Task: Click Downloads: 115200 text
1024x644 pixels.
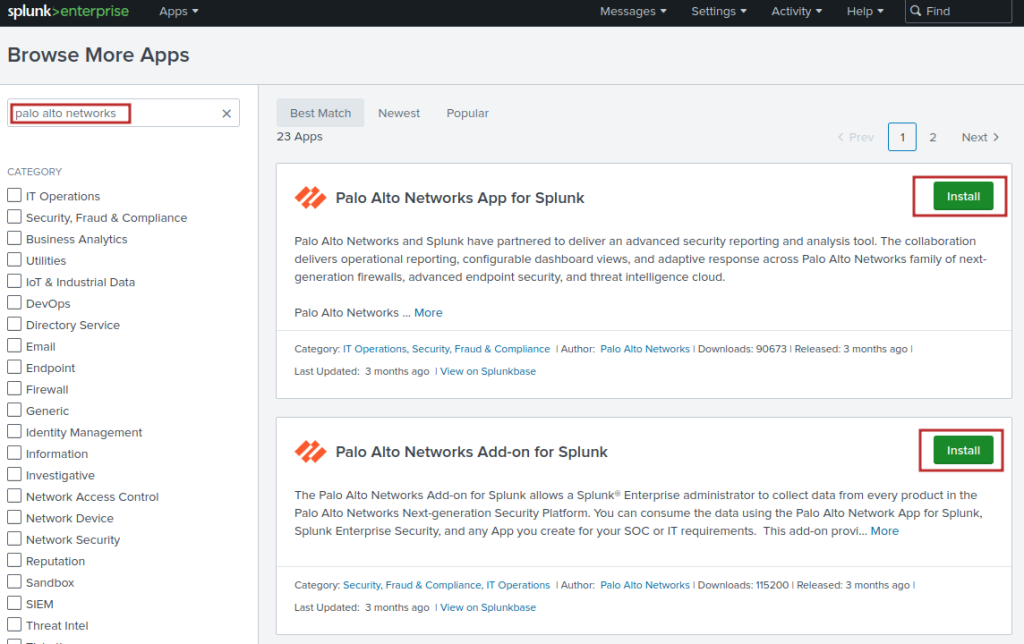Action: pyautogui.click(x=743, y=585)
